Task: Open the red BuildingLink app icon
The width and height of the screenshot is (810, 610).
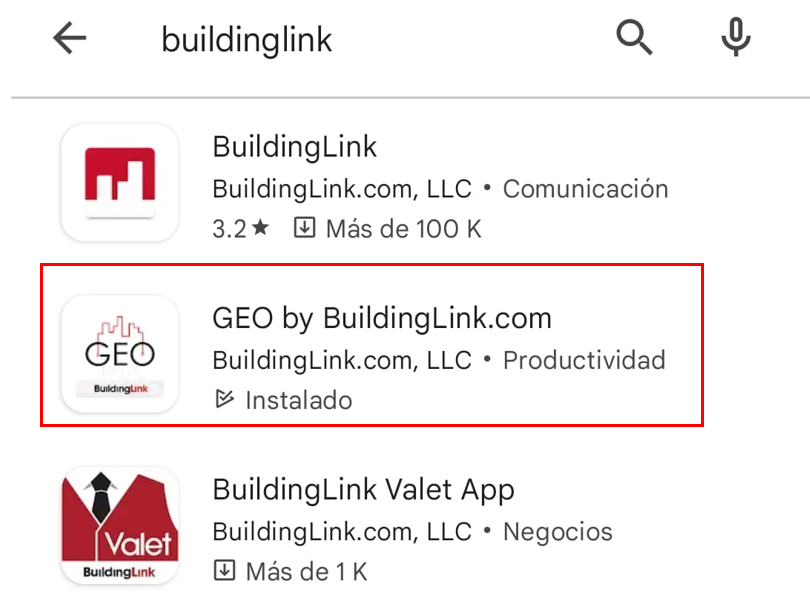Action: point(120,182)
